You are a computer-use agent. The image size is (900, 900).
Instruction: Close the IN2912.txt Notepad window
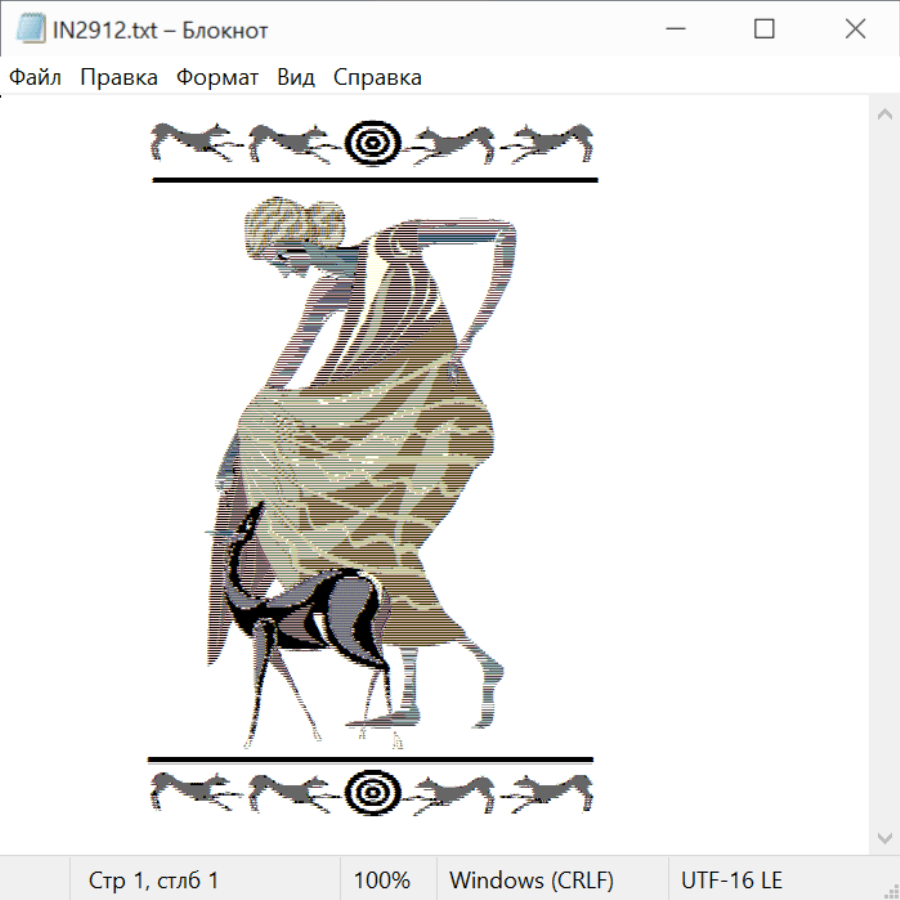855,30
